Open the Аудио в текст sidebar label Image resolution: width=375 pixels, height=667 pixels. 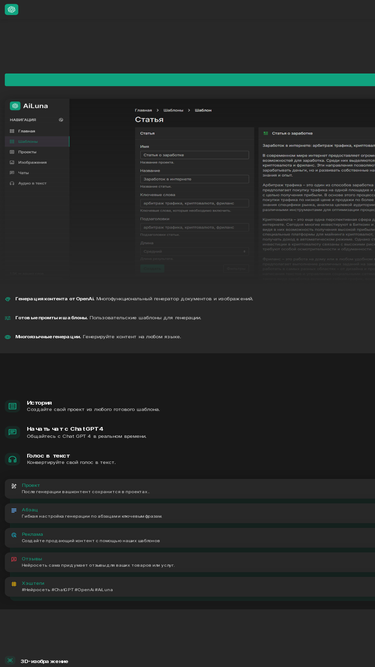[32, 183]
